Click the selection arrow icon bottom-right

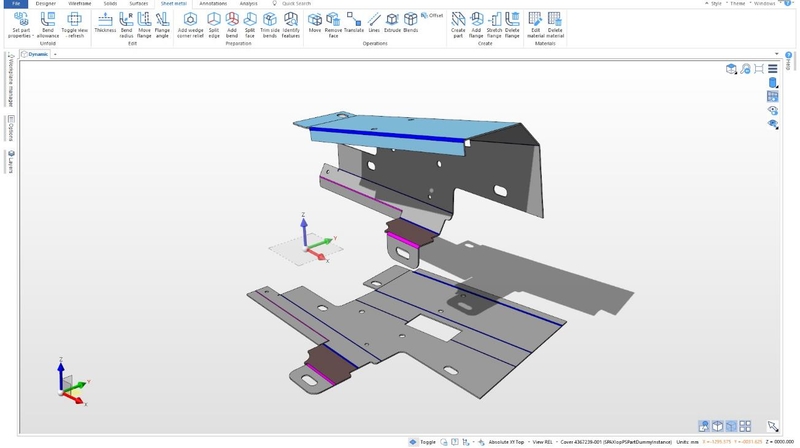coord(772,426)
